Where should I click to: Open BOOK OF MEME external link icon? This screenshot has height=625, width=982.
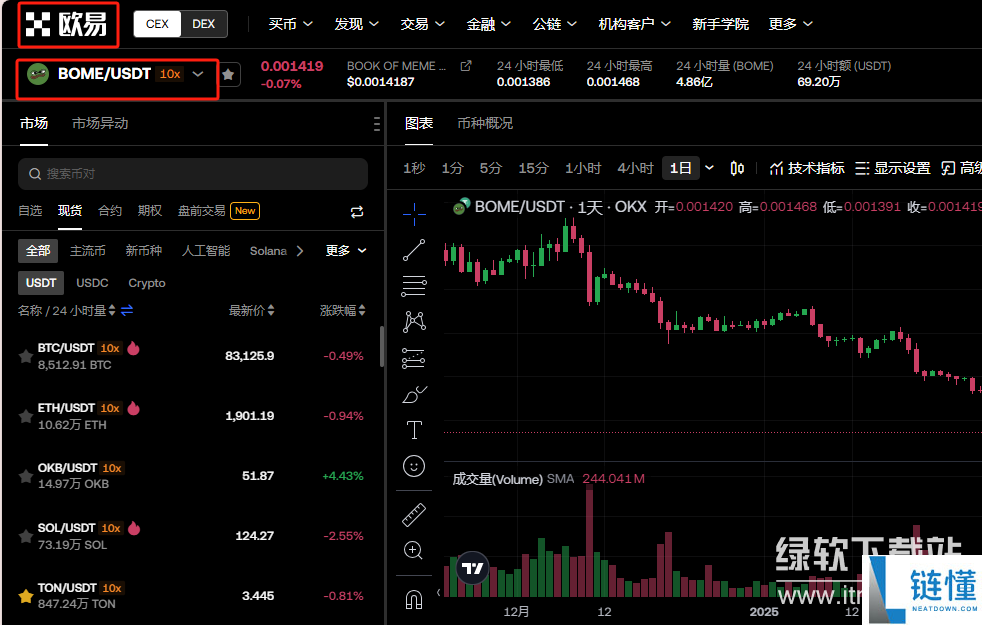[465, 66]
